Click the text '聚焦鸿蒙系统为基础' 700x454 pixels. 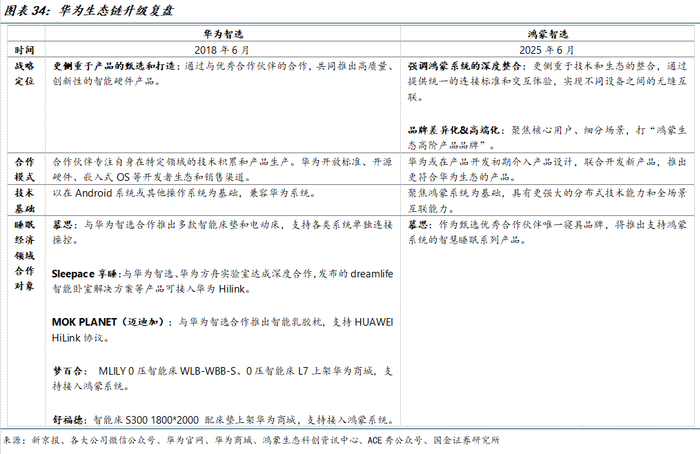tap(454, 193)
